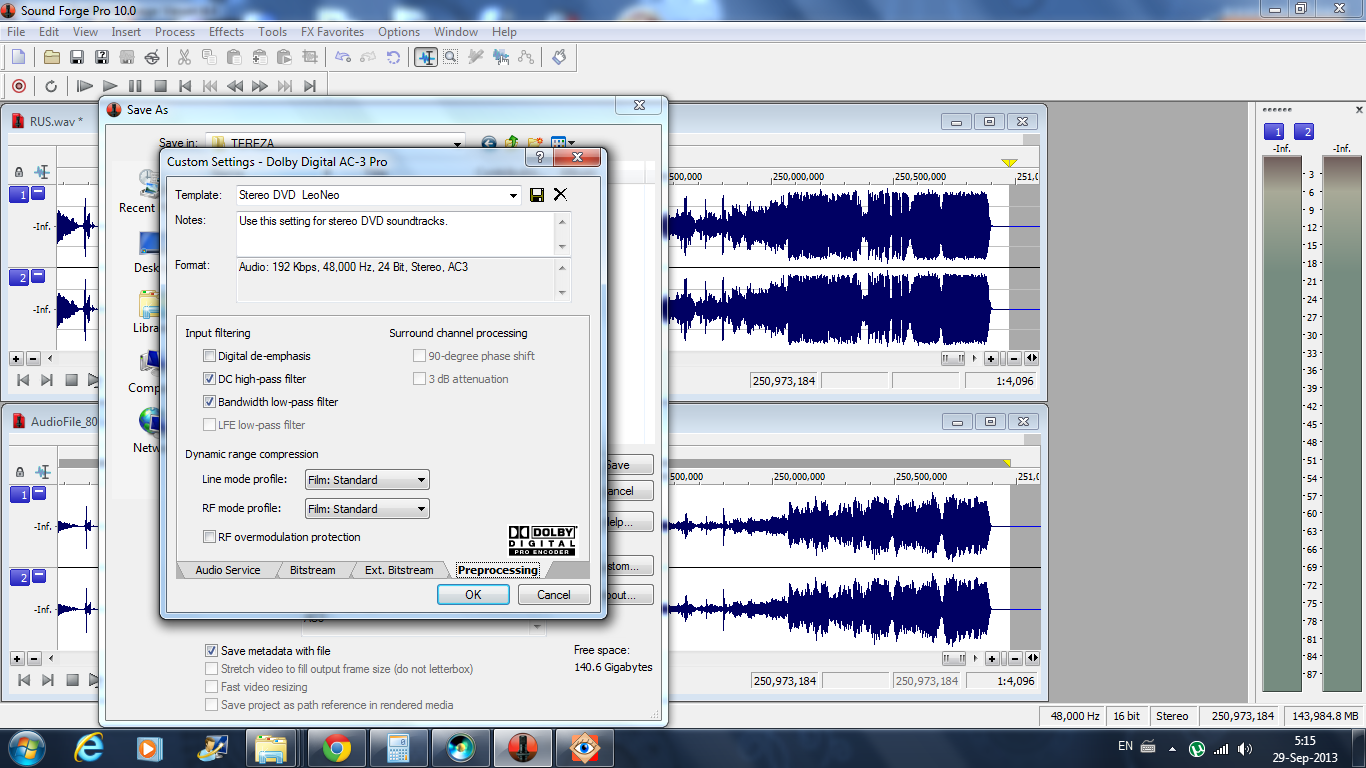Click the Undo arrow toolbar icon

pos(343,57)
